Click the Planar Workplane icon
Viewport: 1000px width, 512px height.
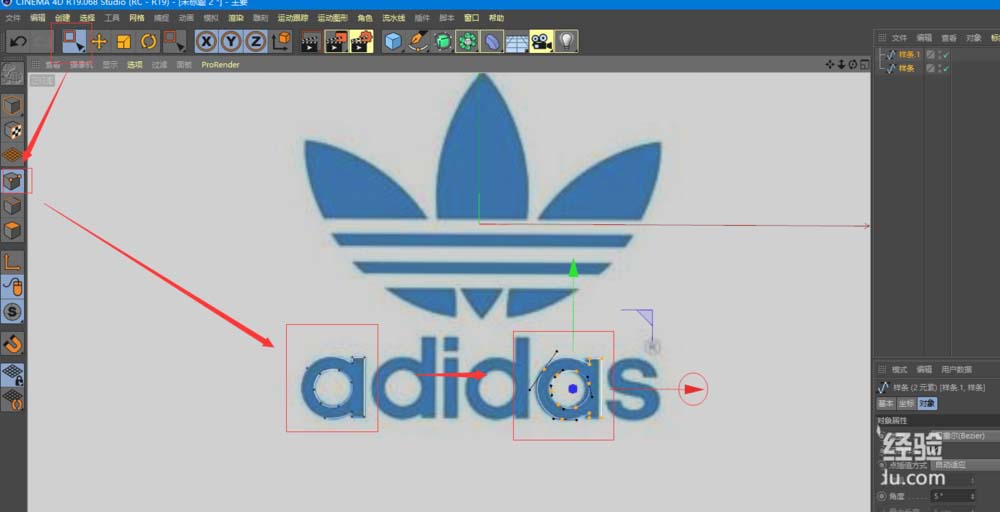point(13,400)
